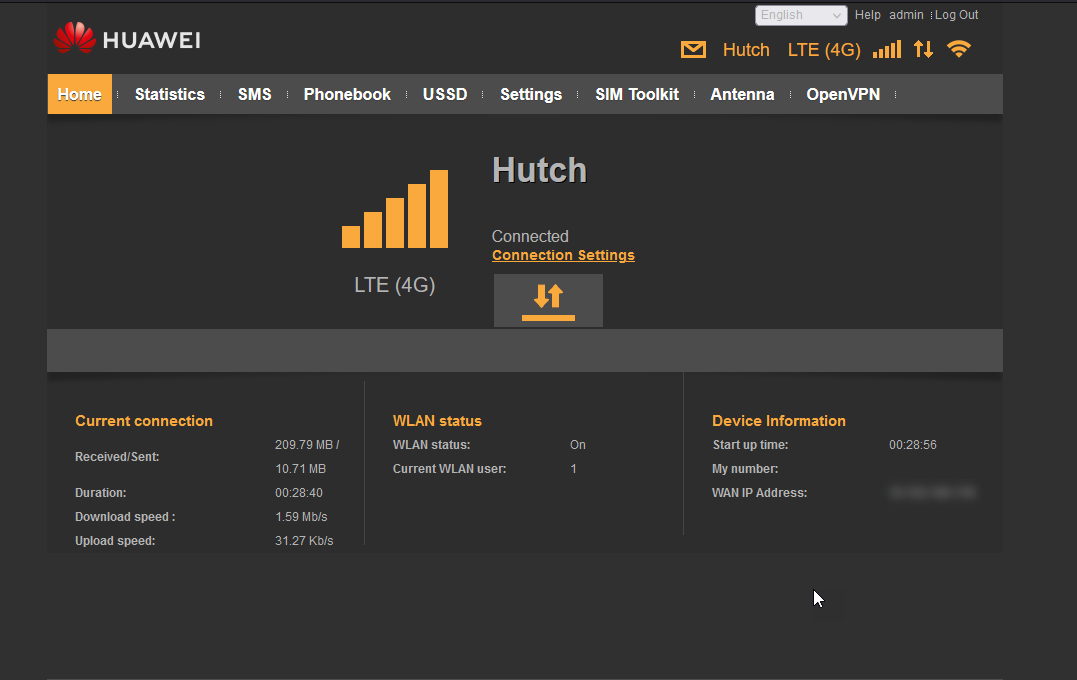
Task: Open the Phonebook tab
Action: click(347, 94)
